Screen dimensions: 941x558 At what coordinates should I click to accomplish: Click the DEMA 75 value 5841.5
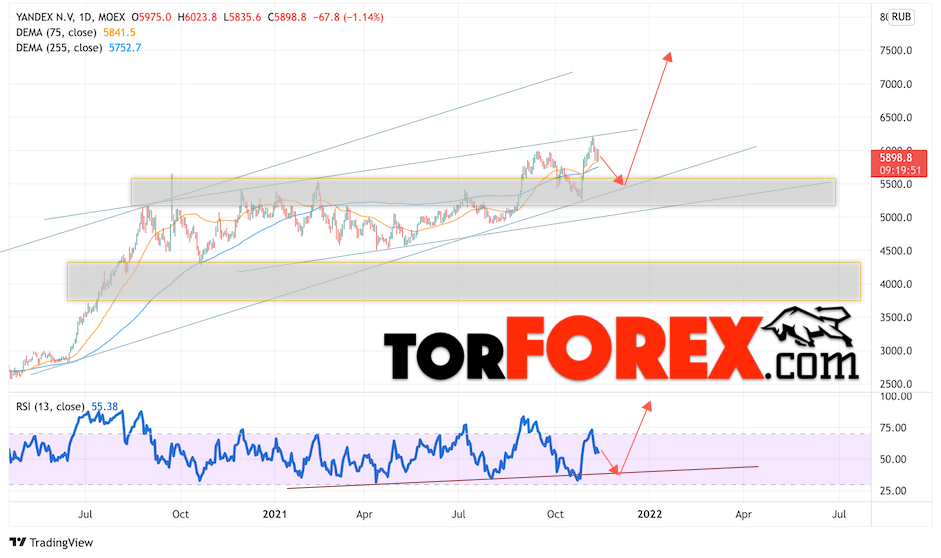(x=119, y=32)
